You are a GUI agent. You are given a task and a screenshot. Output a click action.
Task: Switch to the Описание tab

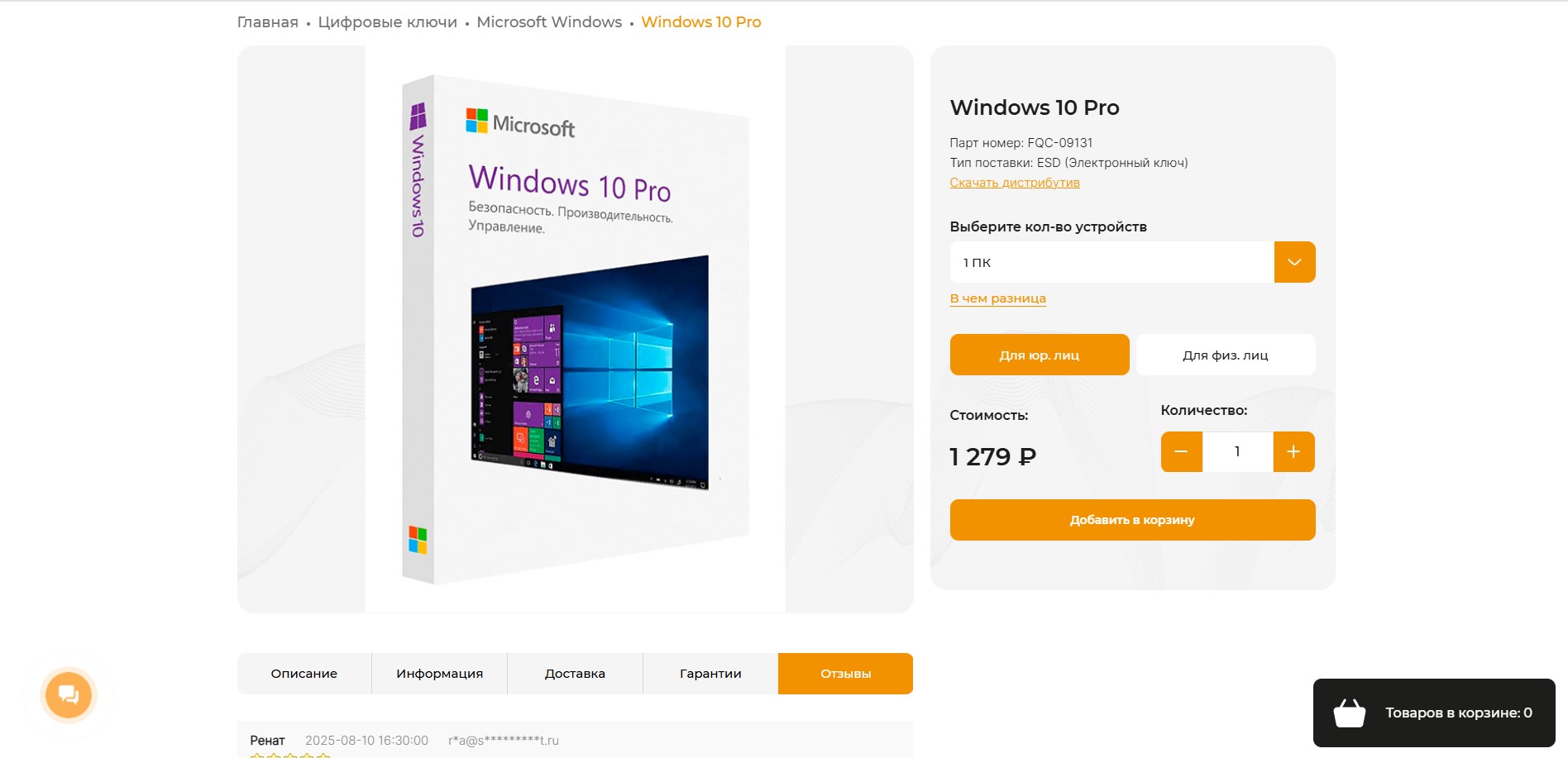coord(304,674)
